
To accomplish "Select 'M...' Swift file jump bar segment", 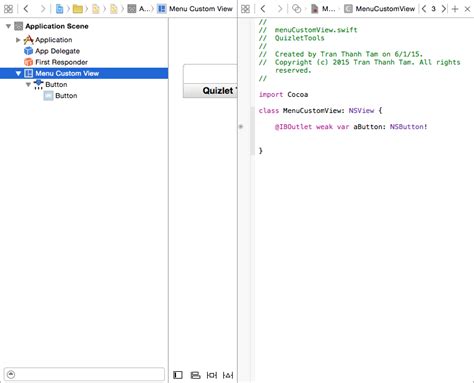I will coord(323,9).
